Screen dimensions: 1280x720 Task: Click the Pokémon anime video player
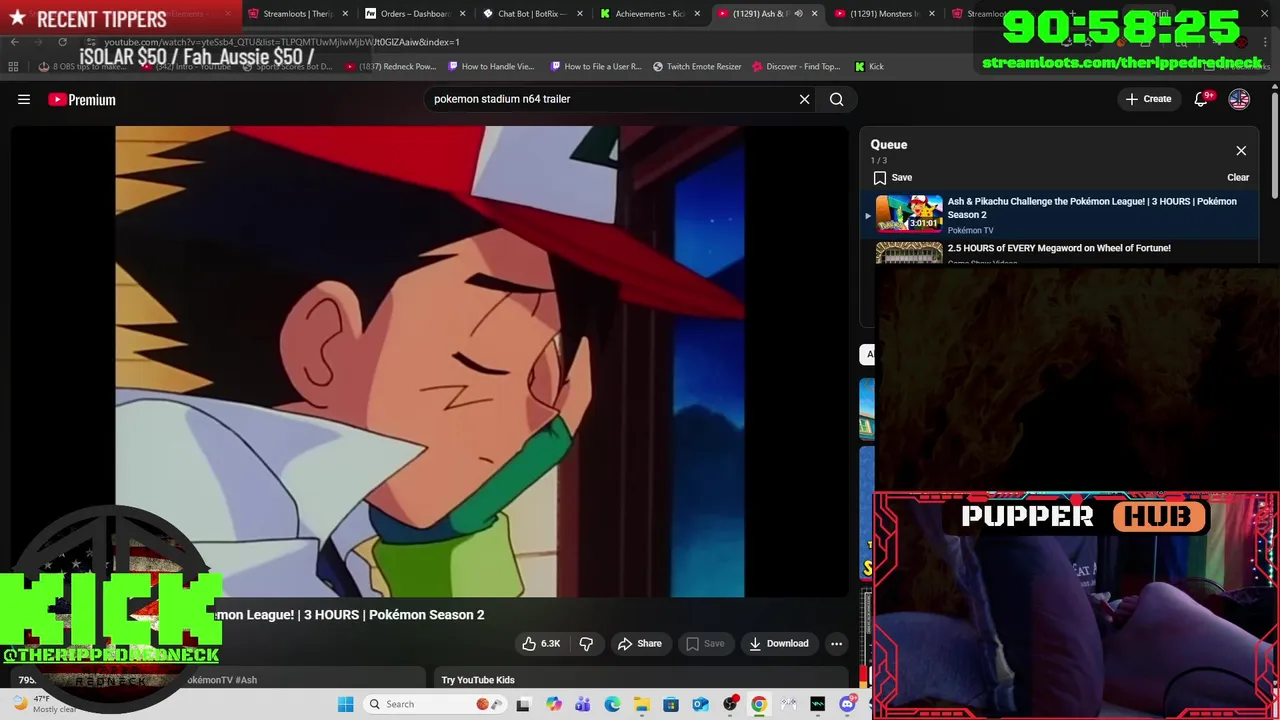[x=430, y=361]
